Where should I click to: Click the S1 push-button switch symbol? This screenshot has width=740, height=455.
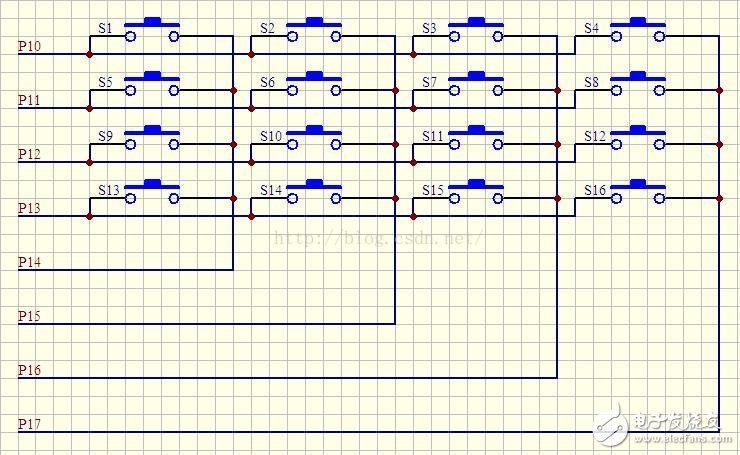(152, 31)
